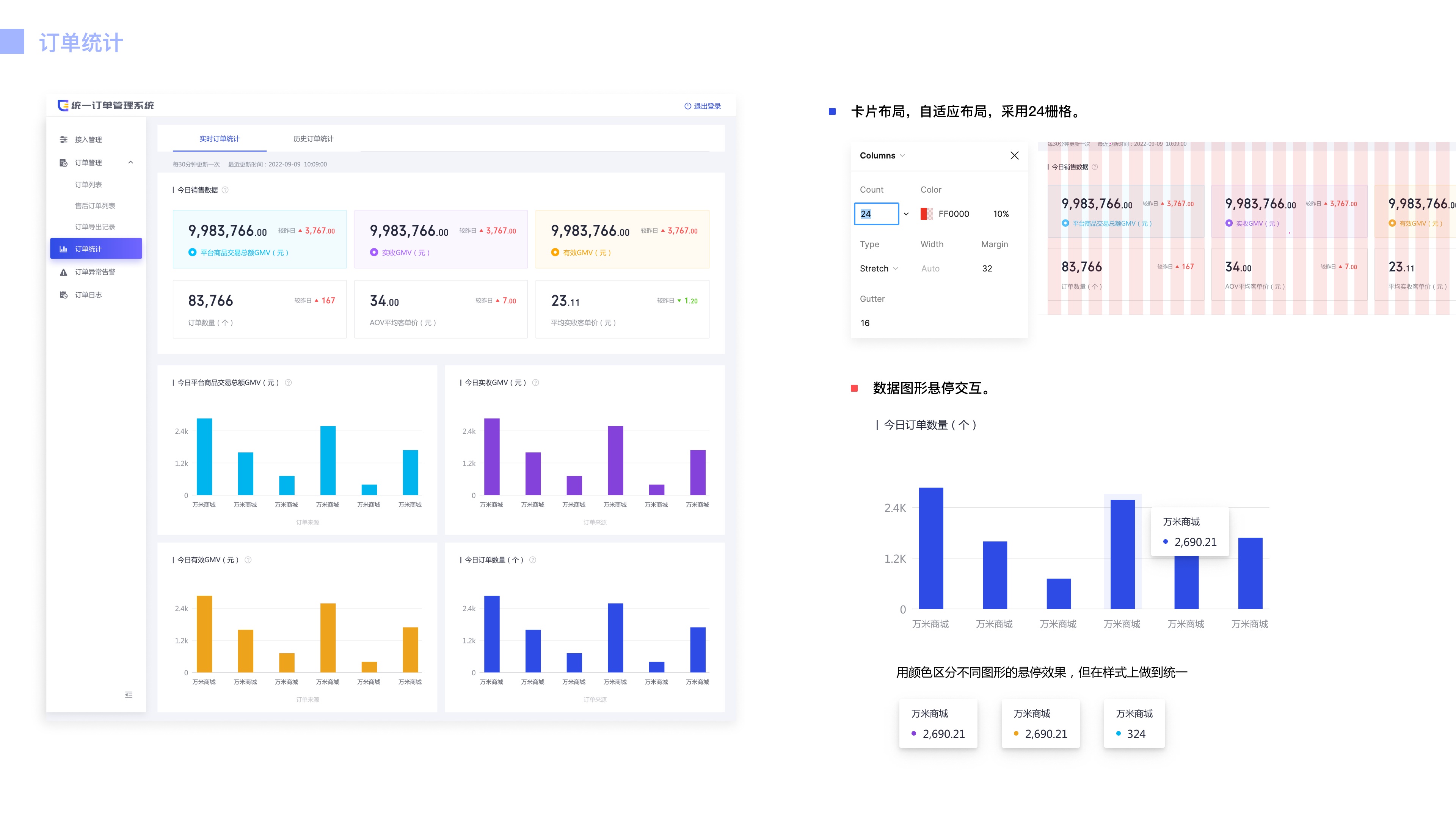Click help icon beside 今日订单数量 chart title

pyautogui.click(x=532, y=560)
